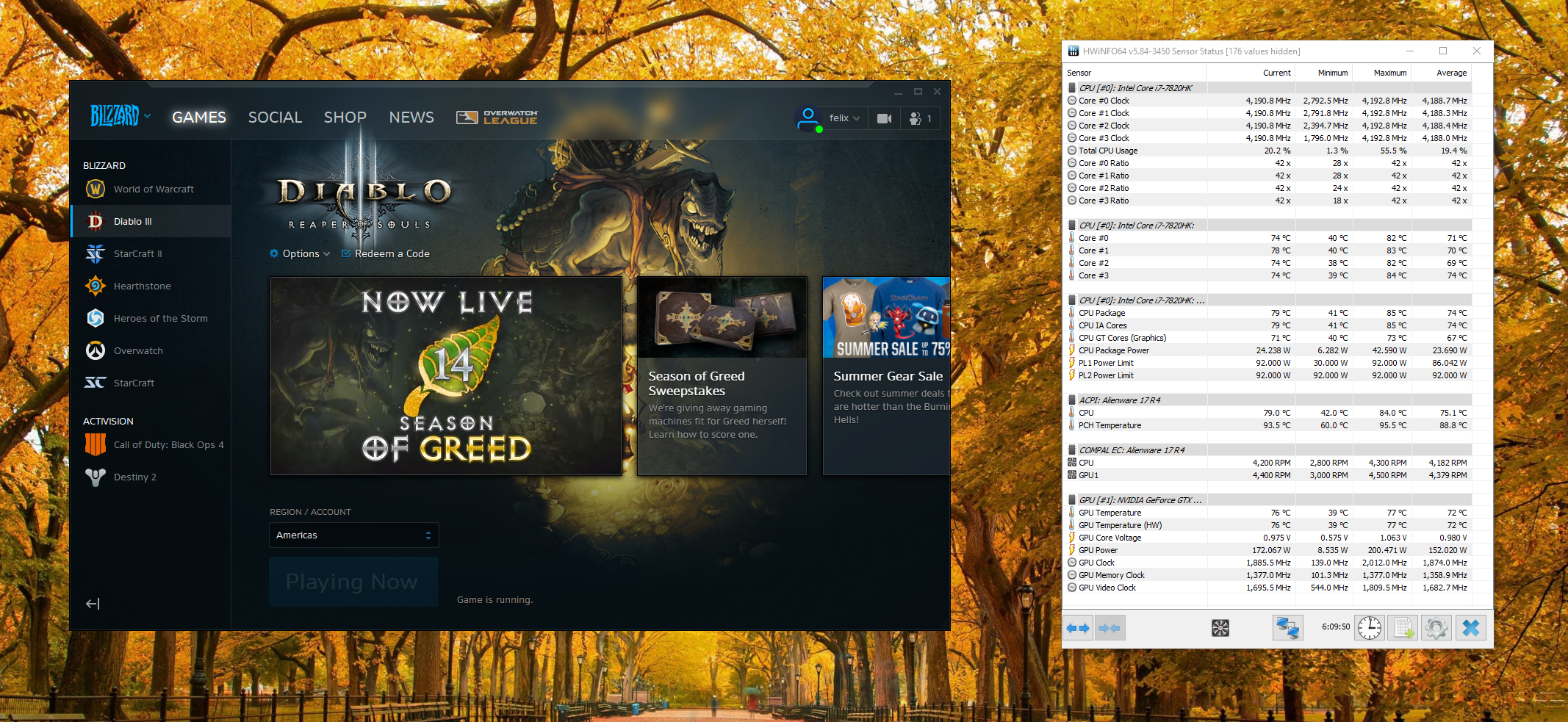Click HWiNFO Average column header

1442,73
